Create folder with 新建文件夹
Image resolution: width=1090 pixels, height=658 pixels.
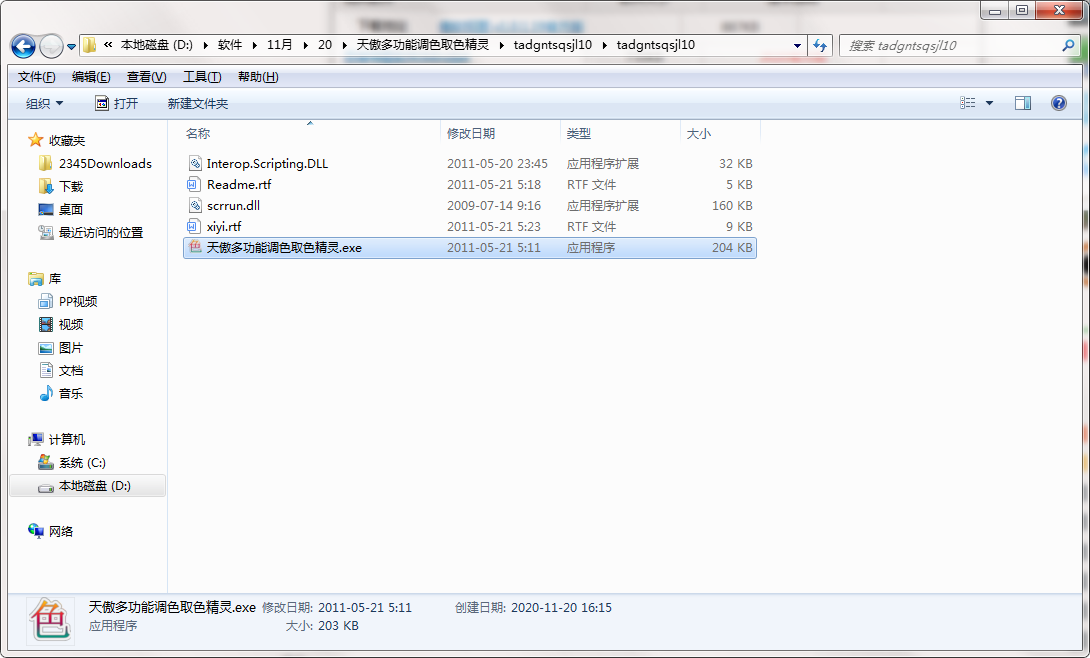click(x=197, y=104)
